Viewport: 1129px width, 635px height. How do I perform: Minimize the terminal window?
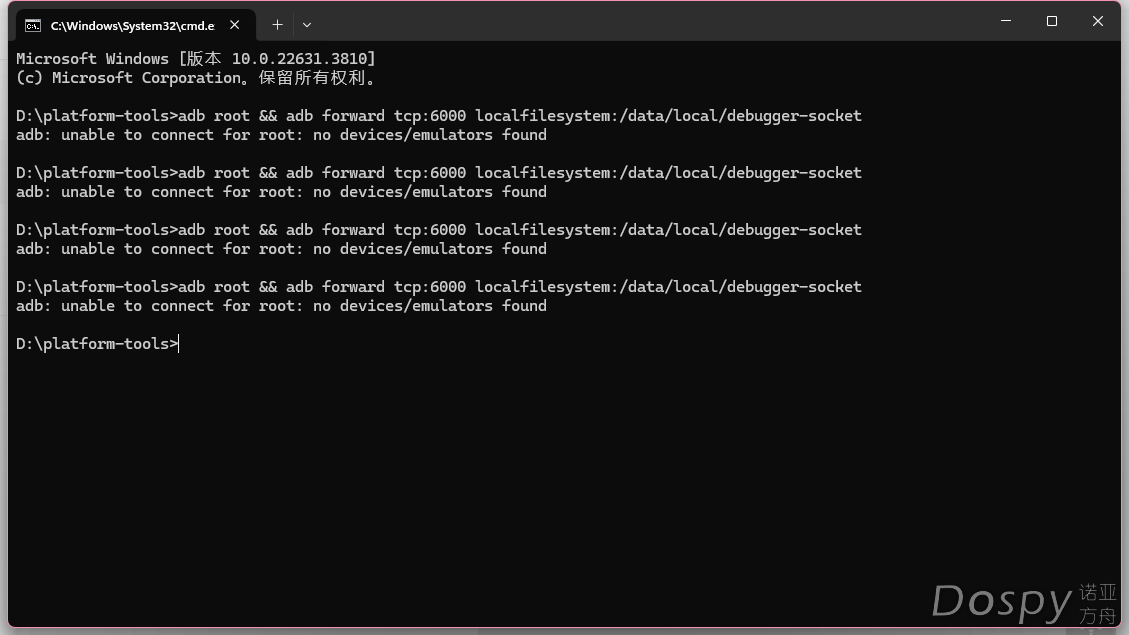1006,21
